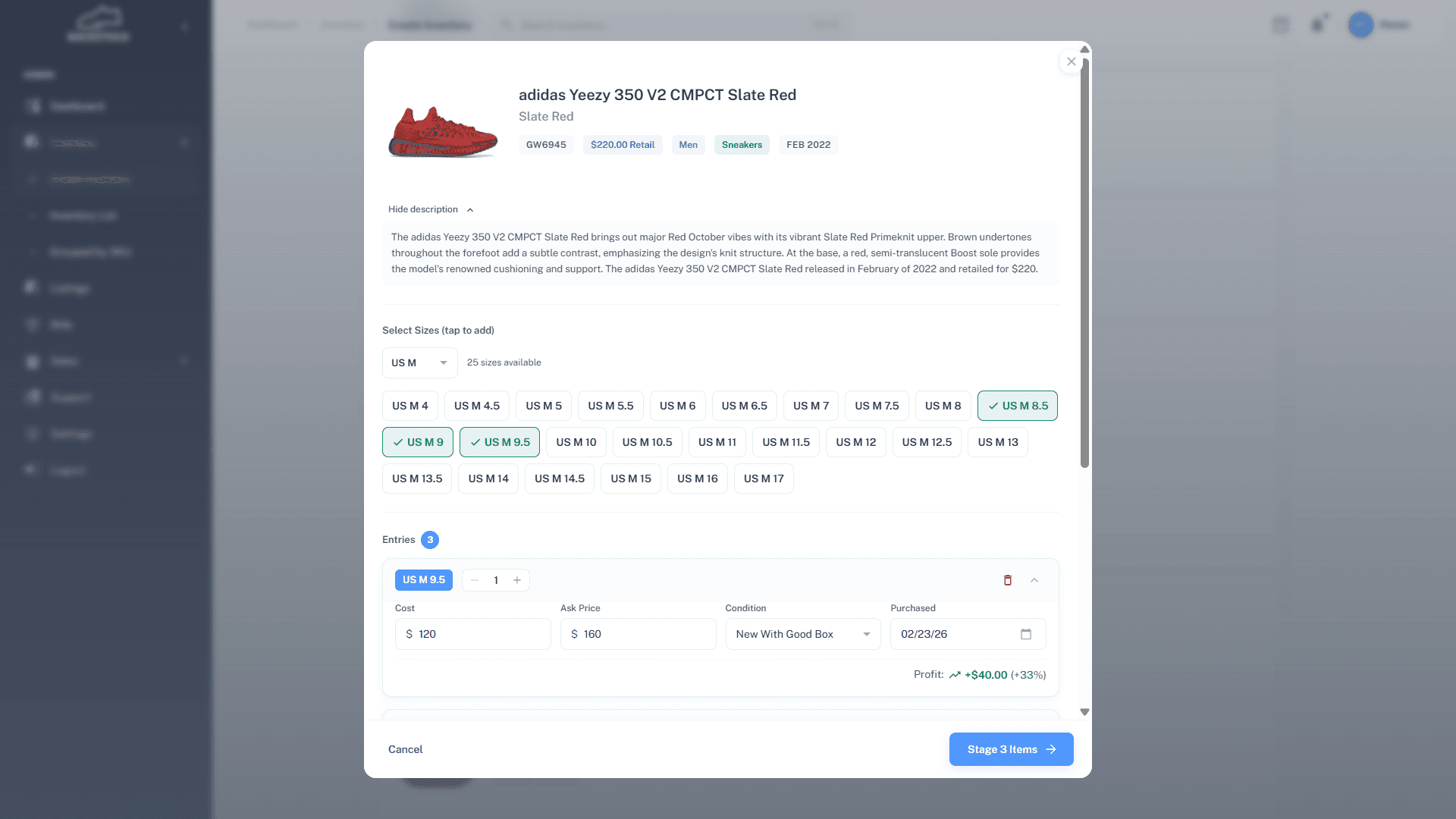The height and width of the screenshot is (819, 1456).
Task: Increase quantity with plus button
Action: 517,580
